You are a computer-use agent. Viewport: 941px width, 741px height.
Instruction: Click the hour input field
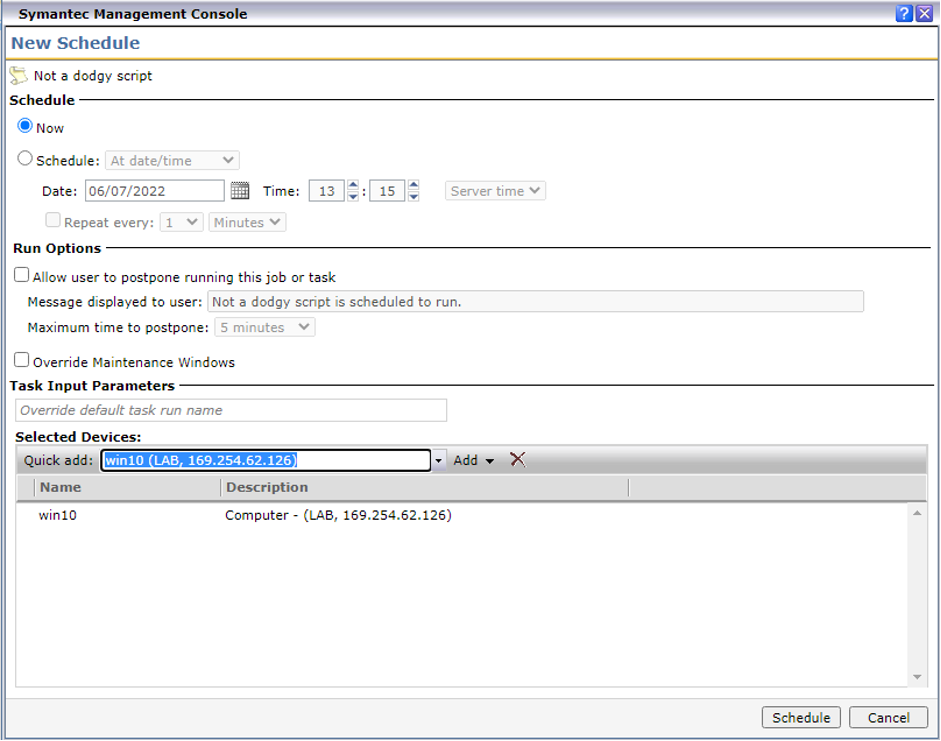(327, 191)
